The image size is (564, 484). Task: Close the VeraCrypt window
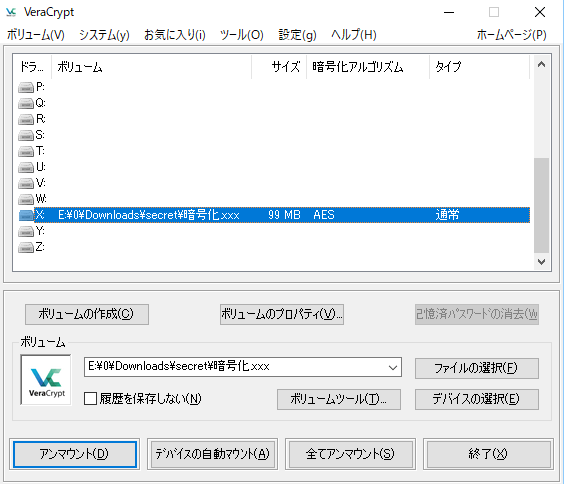click(540, 12)
